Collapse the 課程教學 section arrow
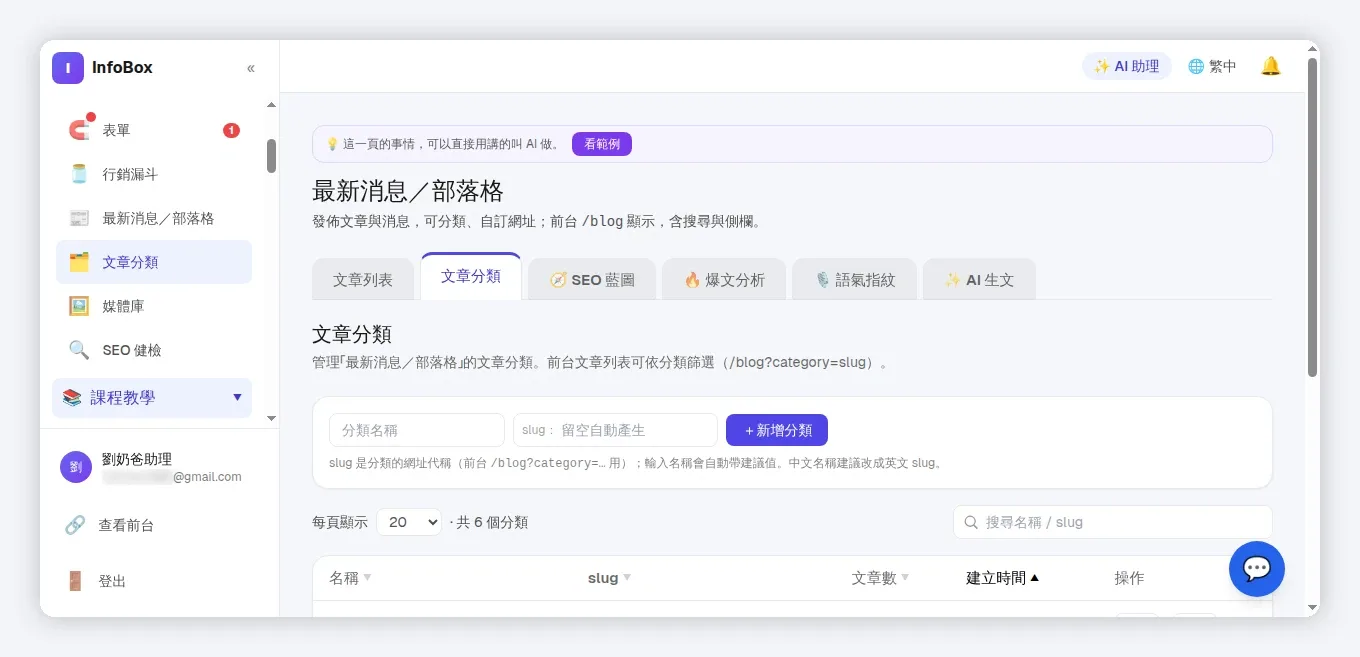The width and height of the screenshot is (1360, 657). click(237, 397)
